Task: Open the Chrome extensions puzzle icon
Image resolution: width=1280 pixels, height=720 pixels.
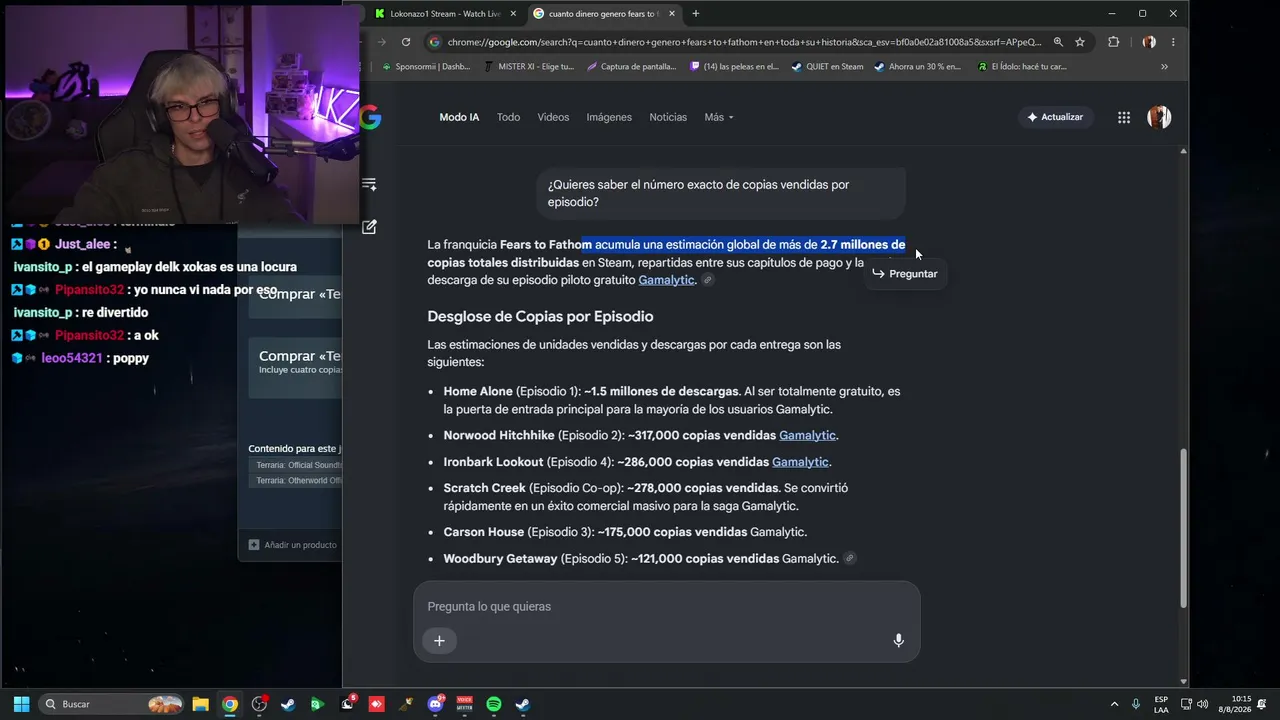Action: point(1113,42)
